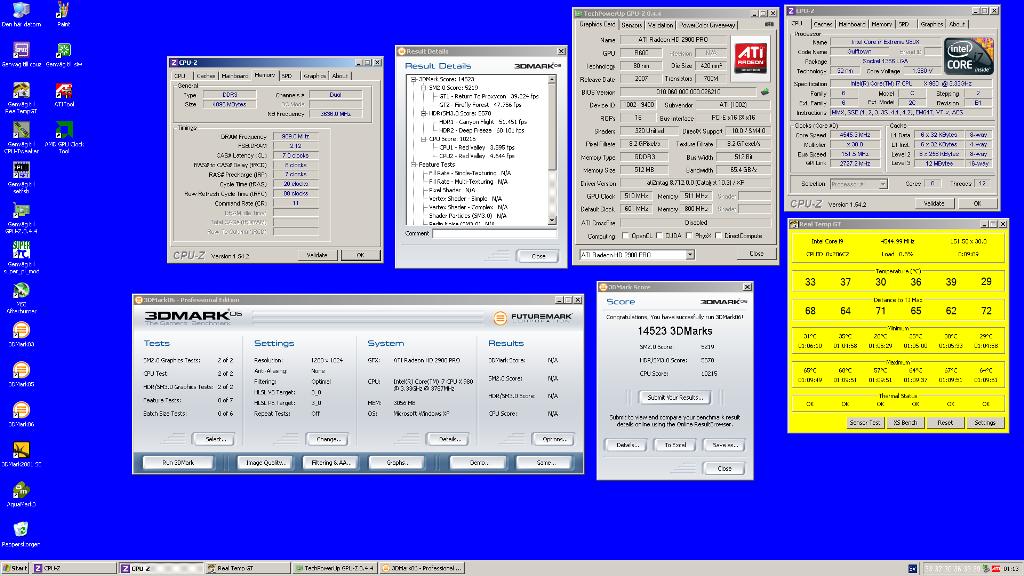This screenshot has width=1024, height=576.
Task: Switch to Real Temp GT taskbar button
Action: [x=247, y=568]
